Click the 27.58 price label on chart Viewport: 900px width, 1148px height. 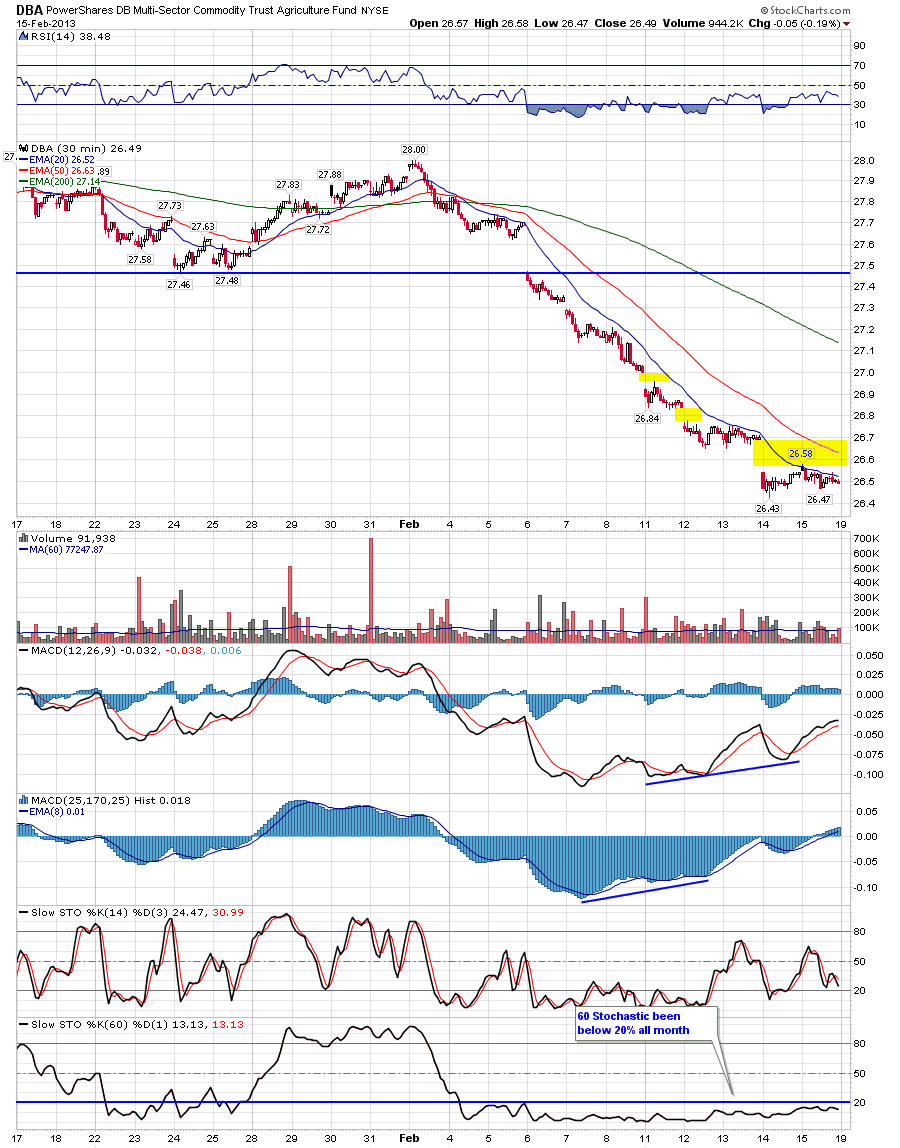[140, 259]
